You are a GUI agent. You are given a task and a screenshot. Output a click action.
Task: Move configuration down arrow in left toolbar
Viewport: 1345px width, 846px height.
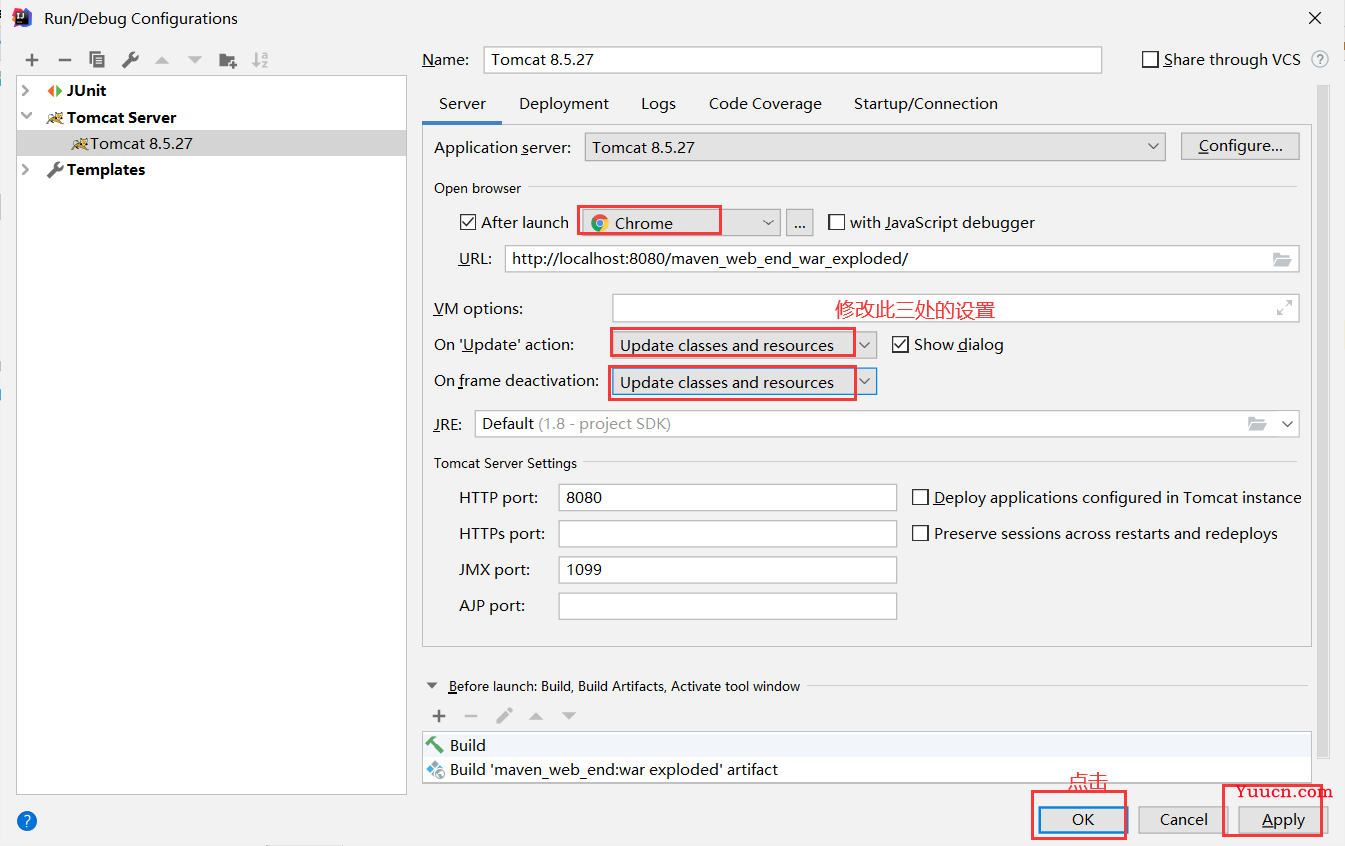tap(195, 60)
